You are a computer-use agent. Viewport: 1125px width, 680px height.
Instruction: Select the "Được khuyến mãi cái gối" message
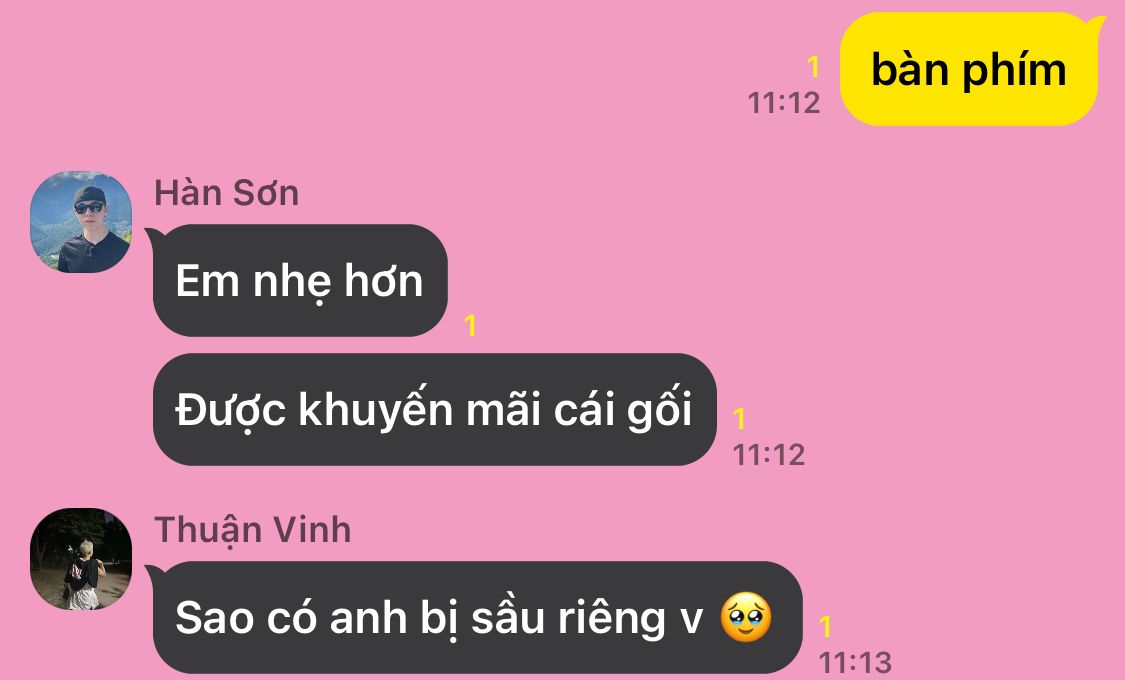click(434, 410)
